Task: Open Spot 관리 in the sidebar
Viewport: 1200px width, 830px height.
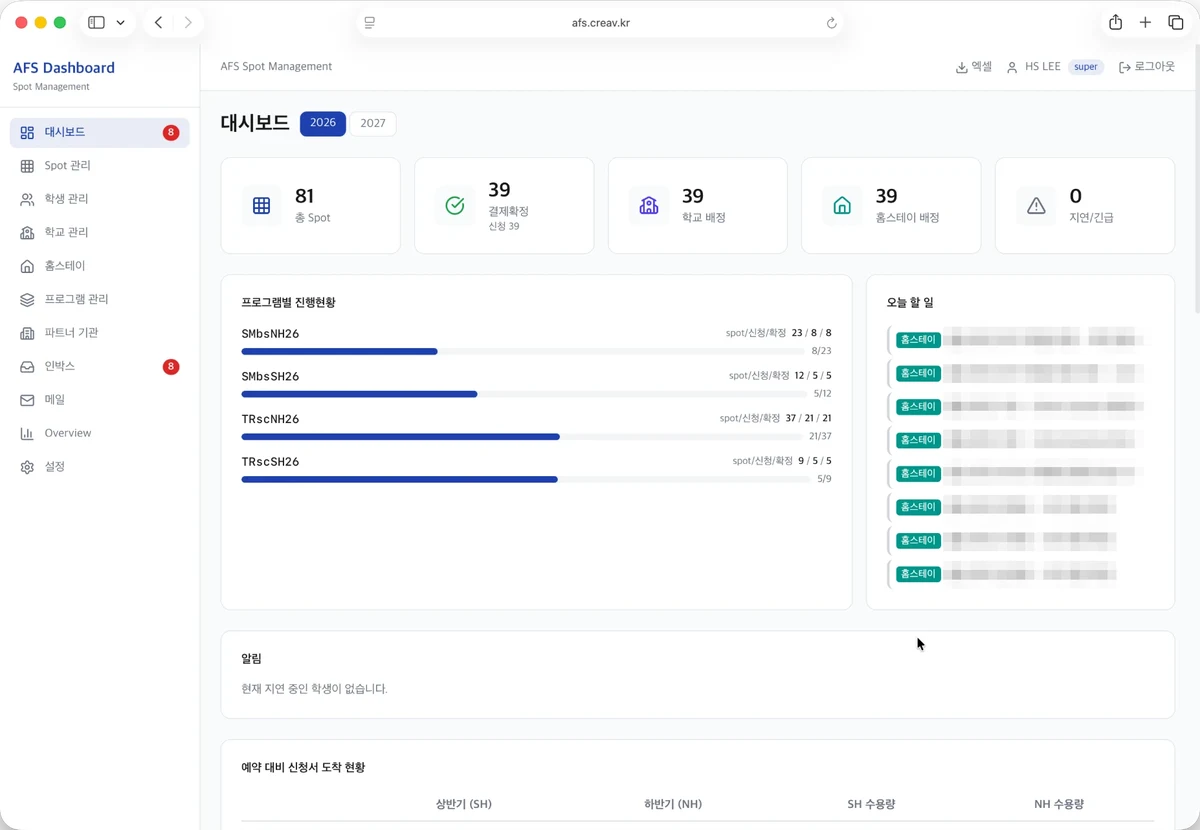Action: point(100,166)
